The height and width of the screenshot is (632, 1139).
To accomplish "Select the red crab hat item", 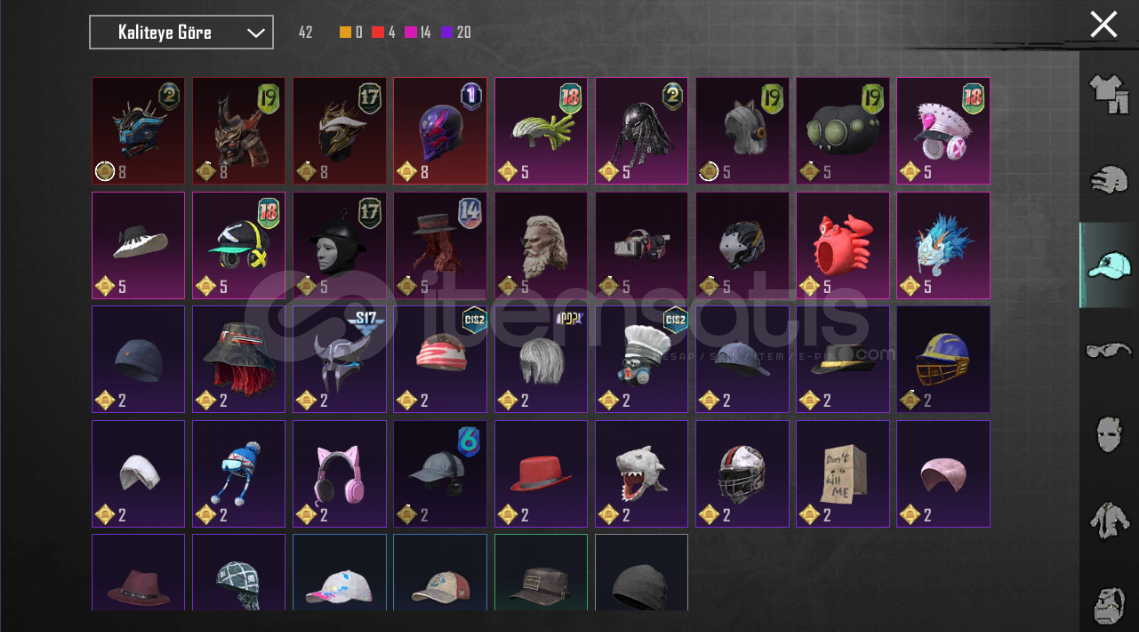I will pyautogui.click(x=842, y=246).
